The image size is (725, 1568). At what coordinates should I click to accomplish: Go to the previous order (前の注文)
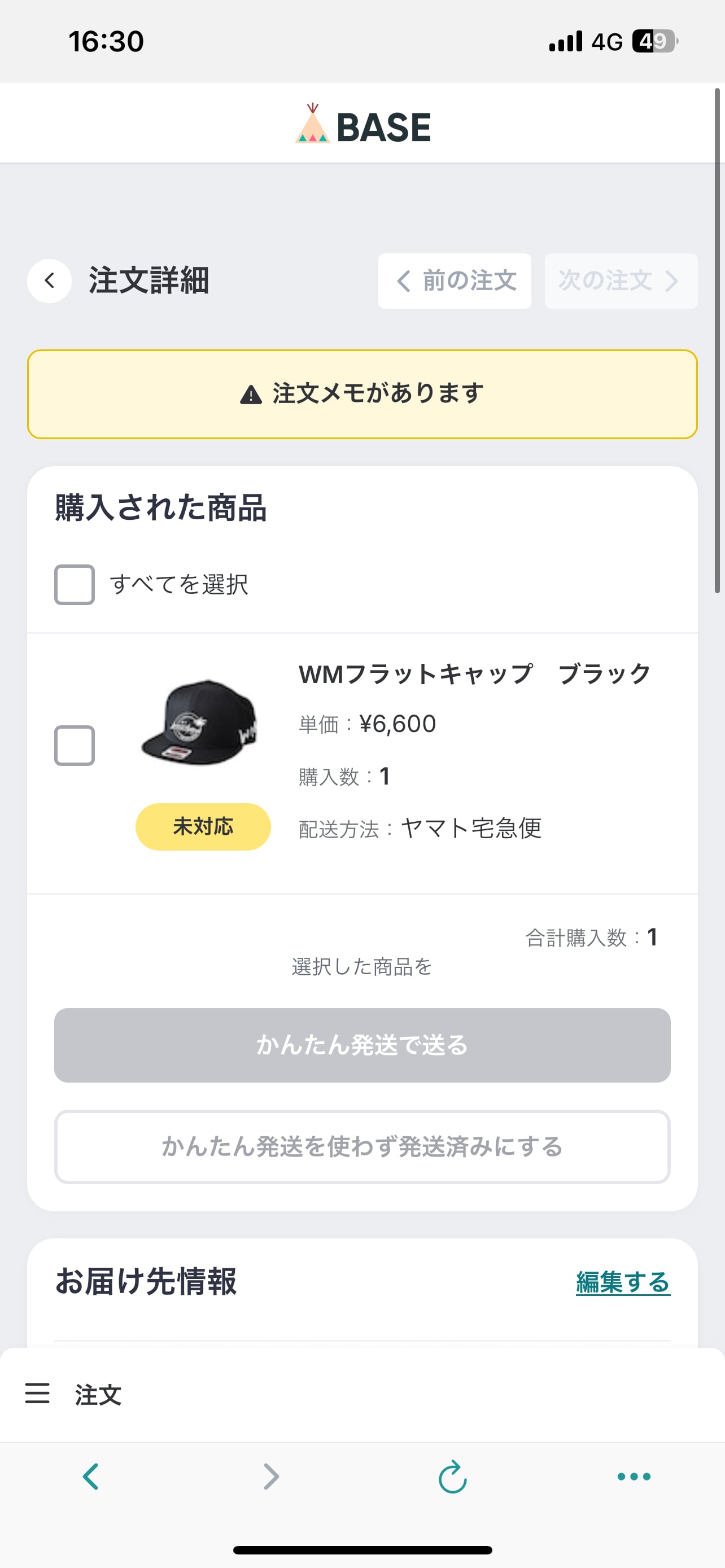tap(455, 281)
